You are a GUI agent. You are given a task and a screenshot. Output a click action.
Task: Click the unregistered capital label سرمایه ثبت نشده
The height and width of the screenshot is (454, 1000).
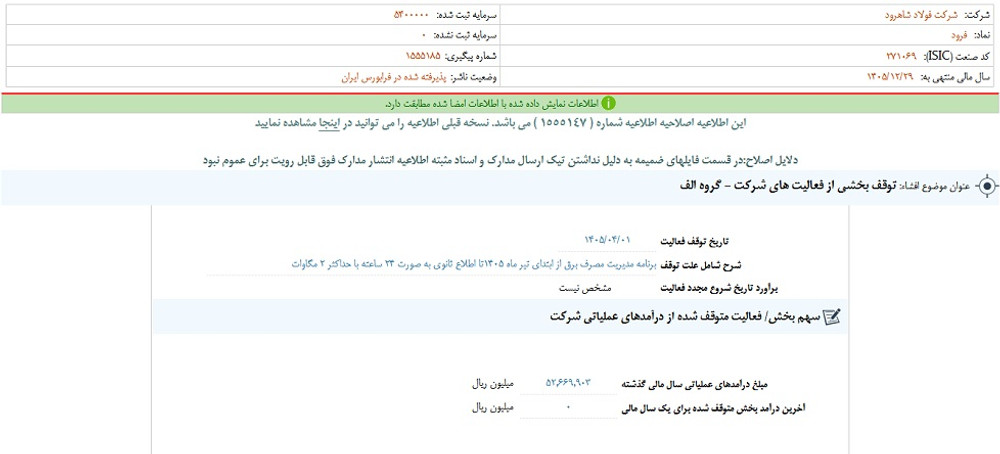[467, 35]
